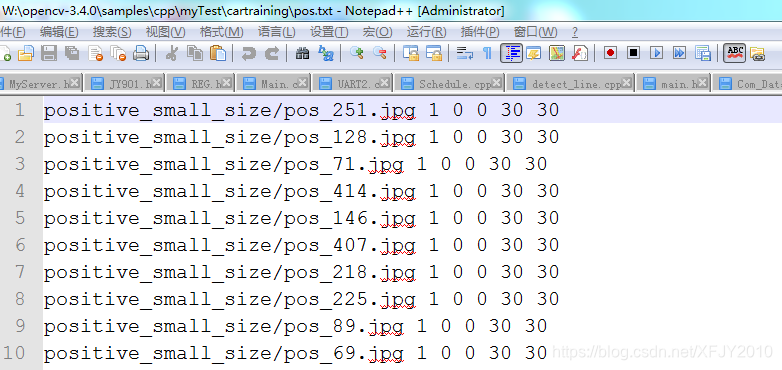Open the 设置(T) menu
782x370 pixels.
coord(329,32)
